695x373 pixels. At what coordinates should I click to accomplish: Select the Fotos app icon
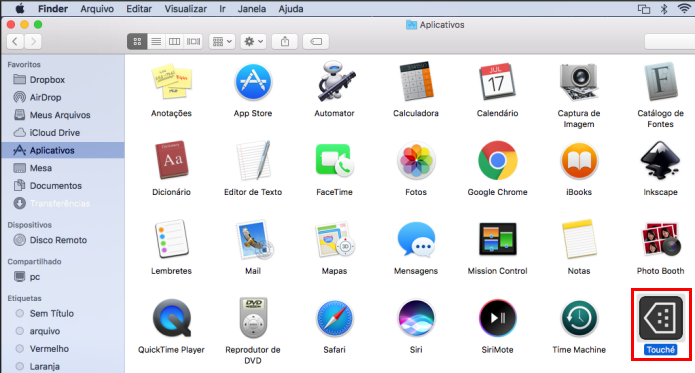pyautogui.click(x=416, y=160)
